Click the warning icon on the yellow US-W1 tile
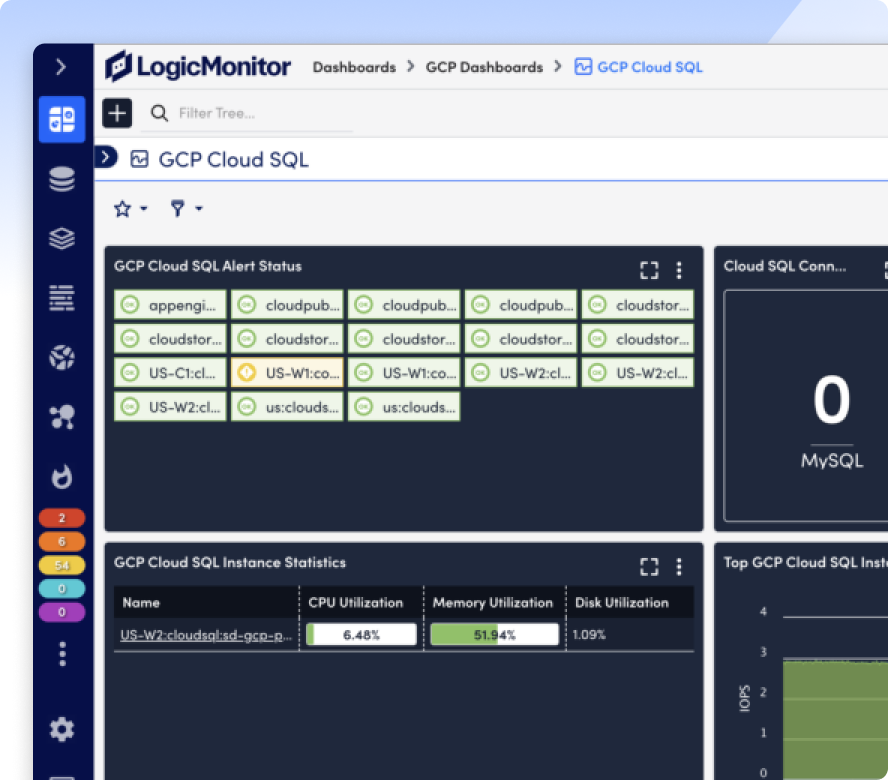Screen dimensions: 888x780 246,373
